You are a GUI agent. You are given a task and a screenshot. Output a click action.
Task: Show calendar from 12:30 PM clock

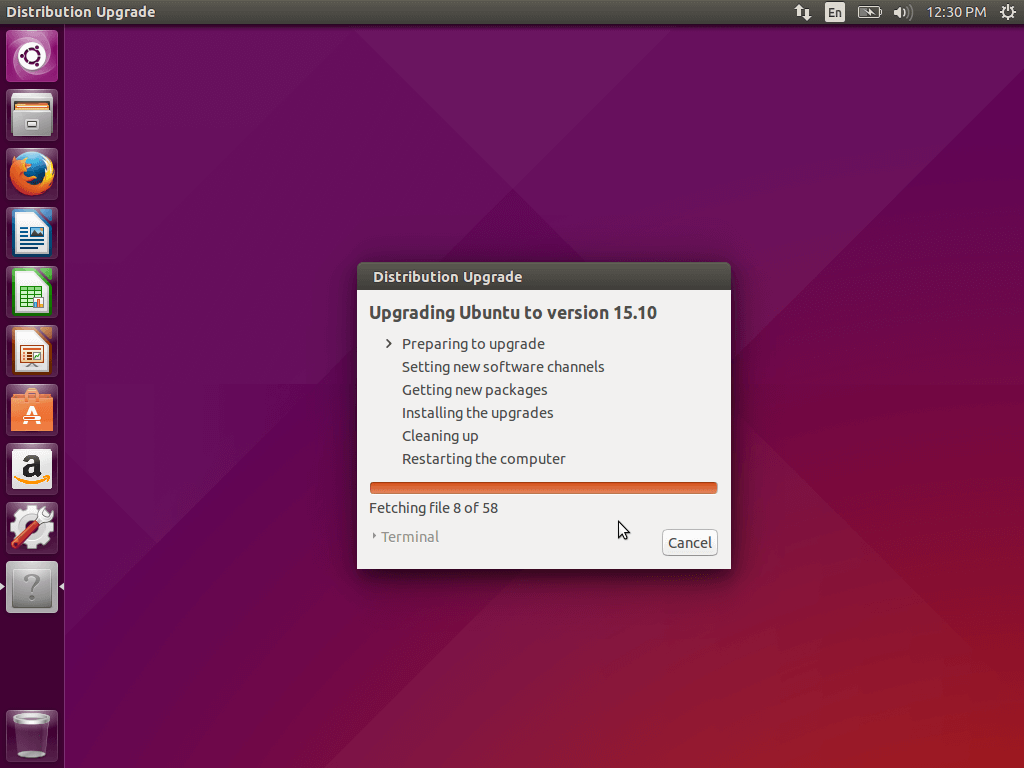tap(956, 12)
